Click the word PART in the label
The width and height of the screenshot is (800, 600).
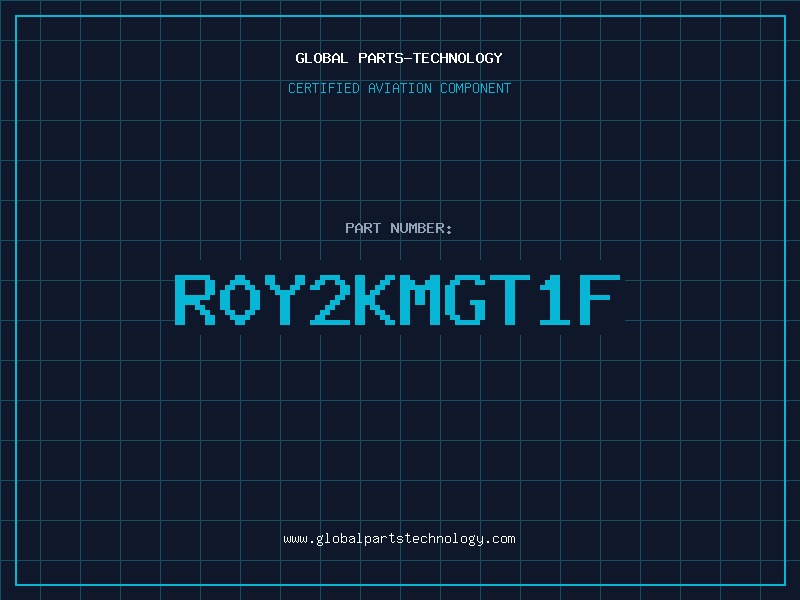(x=363, y=228)
